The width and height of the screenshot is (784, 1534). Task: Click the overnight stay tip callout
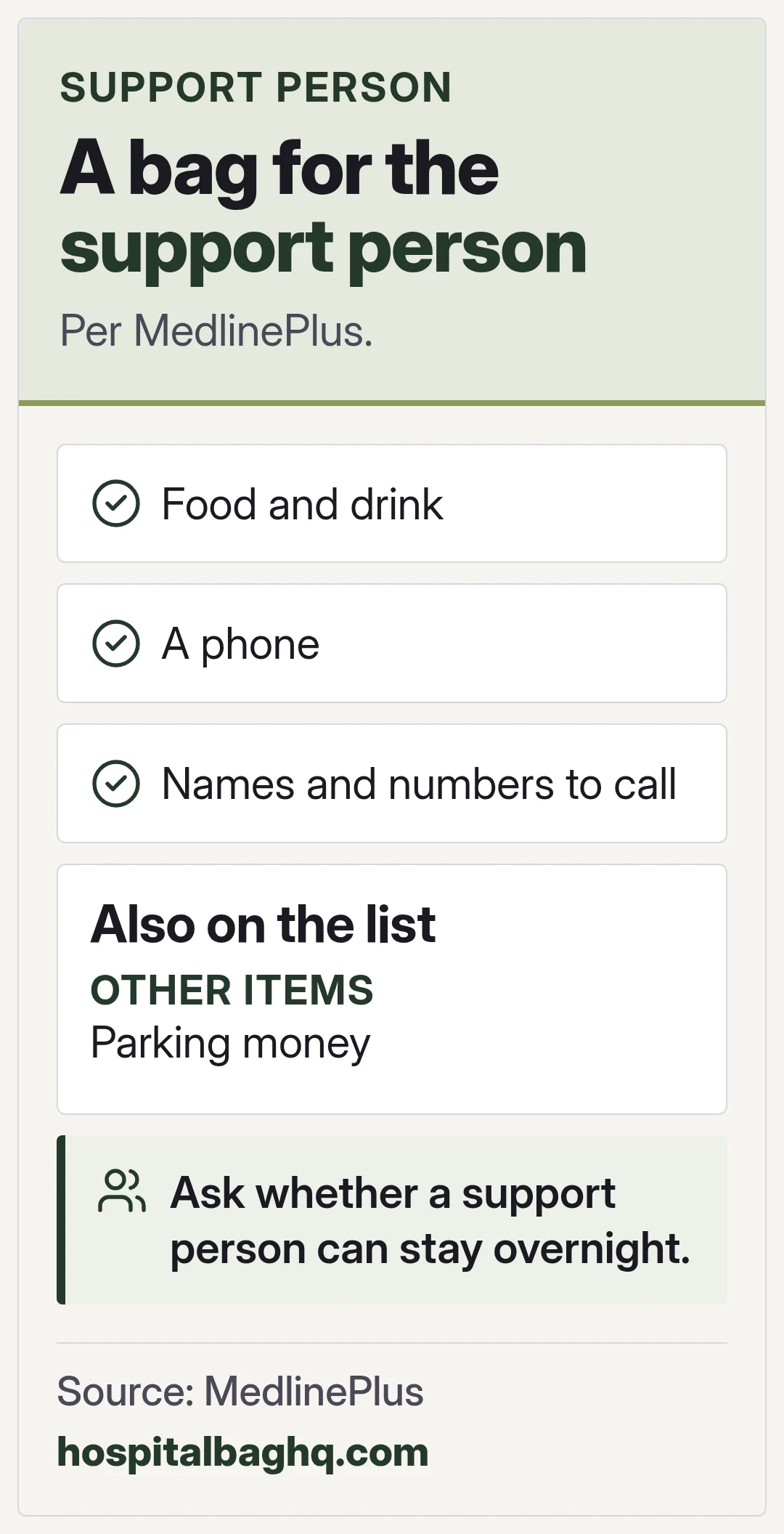pos(392,1220)
